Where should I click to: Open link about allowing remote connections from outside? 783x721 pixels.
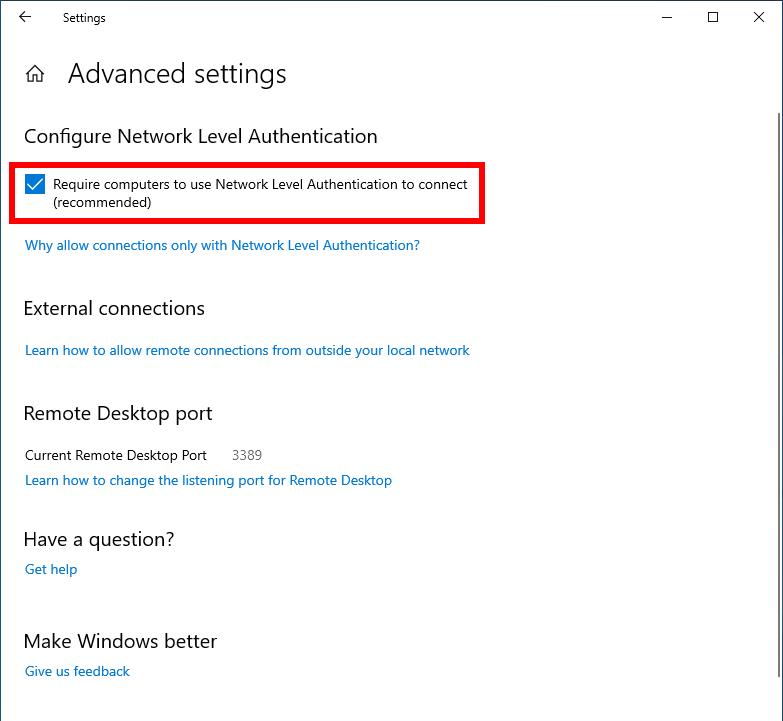[247, 350]
